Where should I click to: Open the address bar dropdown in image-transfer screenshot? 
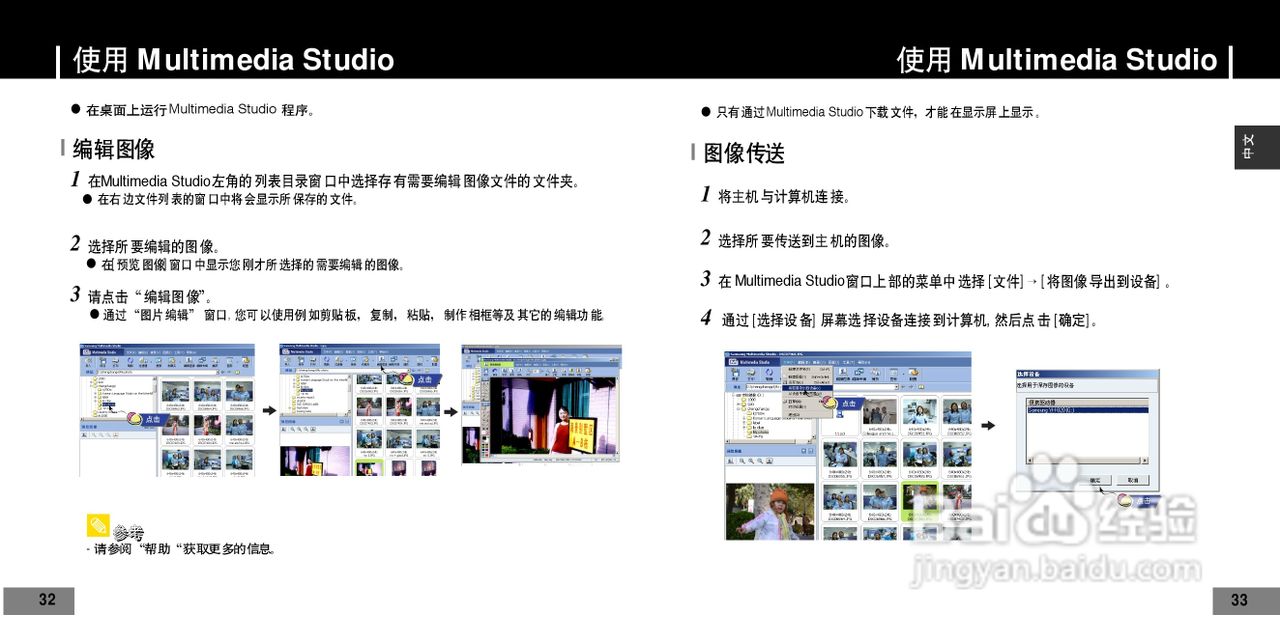pyautogui.click(x=897, y=387)
